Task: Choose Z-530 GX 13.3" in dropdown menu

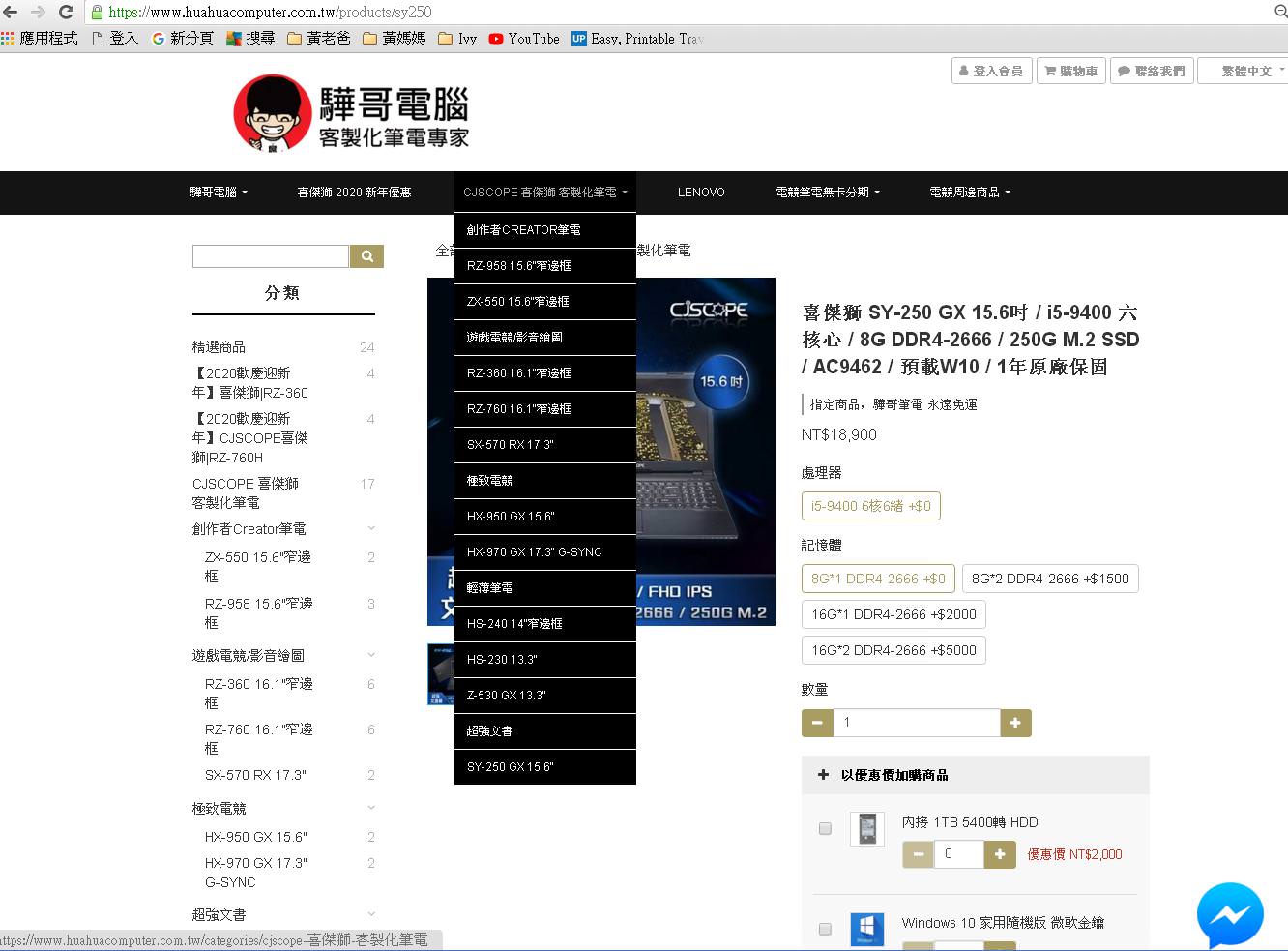Action: click(x=545, y=696)
